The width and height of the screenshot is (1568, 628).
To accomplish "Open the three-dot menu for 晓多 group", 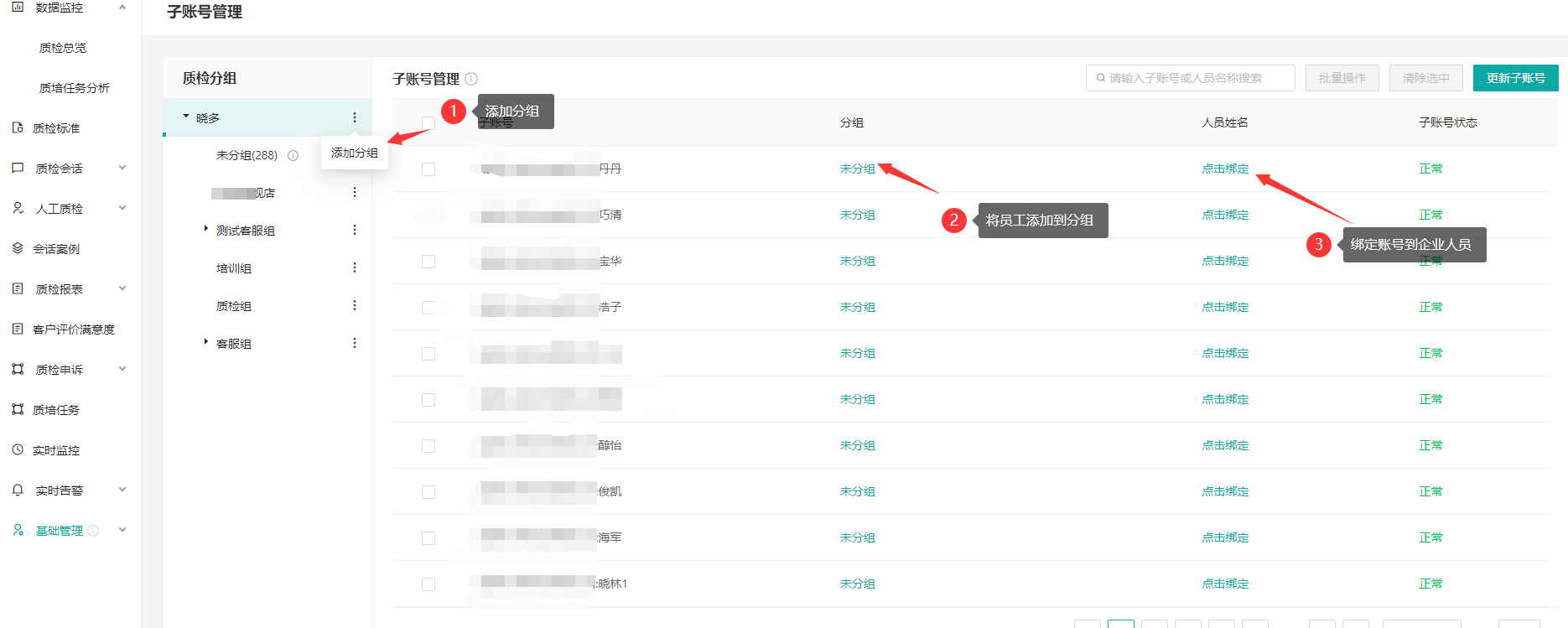I will coord(355,117).
